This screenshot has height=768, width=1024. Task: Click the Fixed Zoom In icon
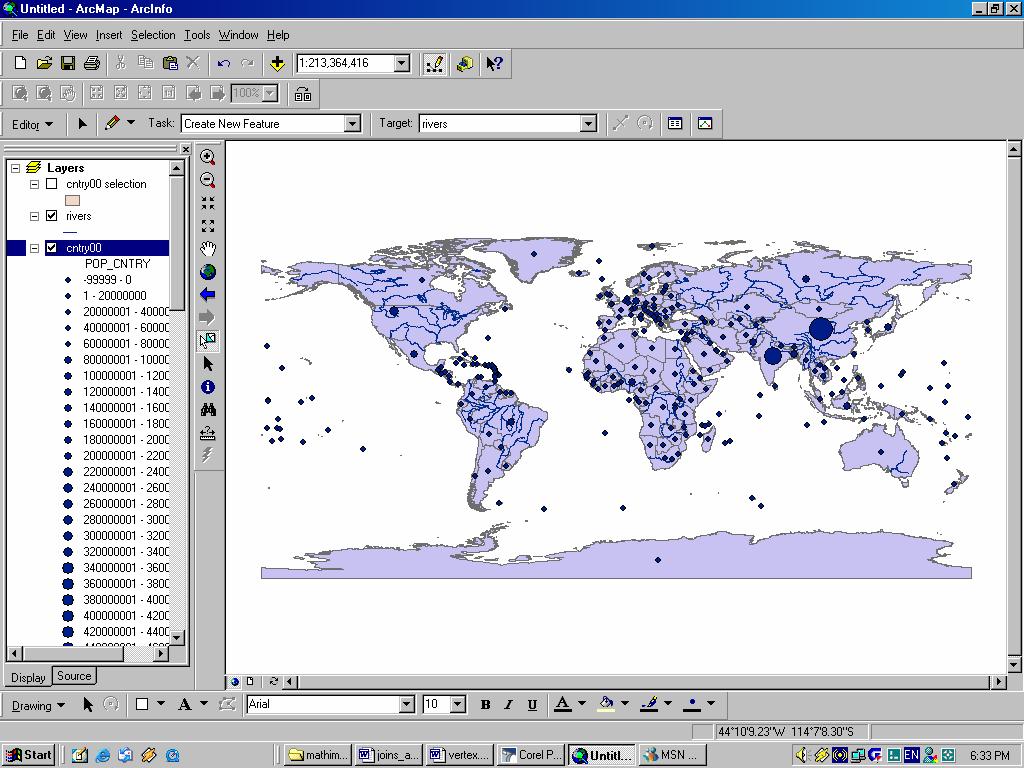(208, 203)
